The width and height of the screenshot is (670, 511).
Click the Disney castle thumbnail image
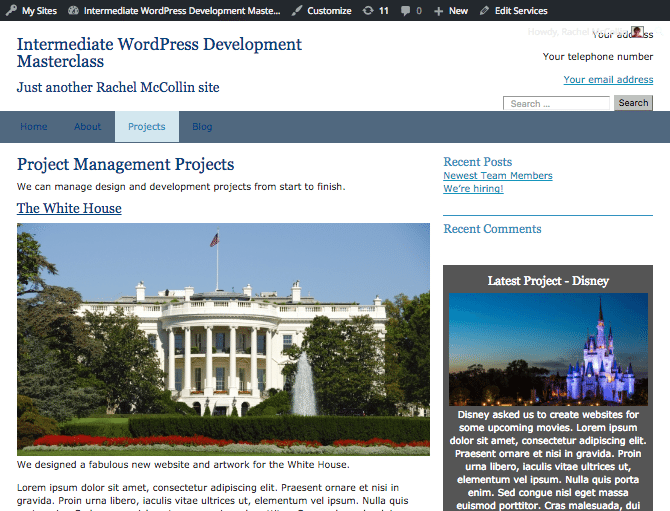548,349
